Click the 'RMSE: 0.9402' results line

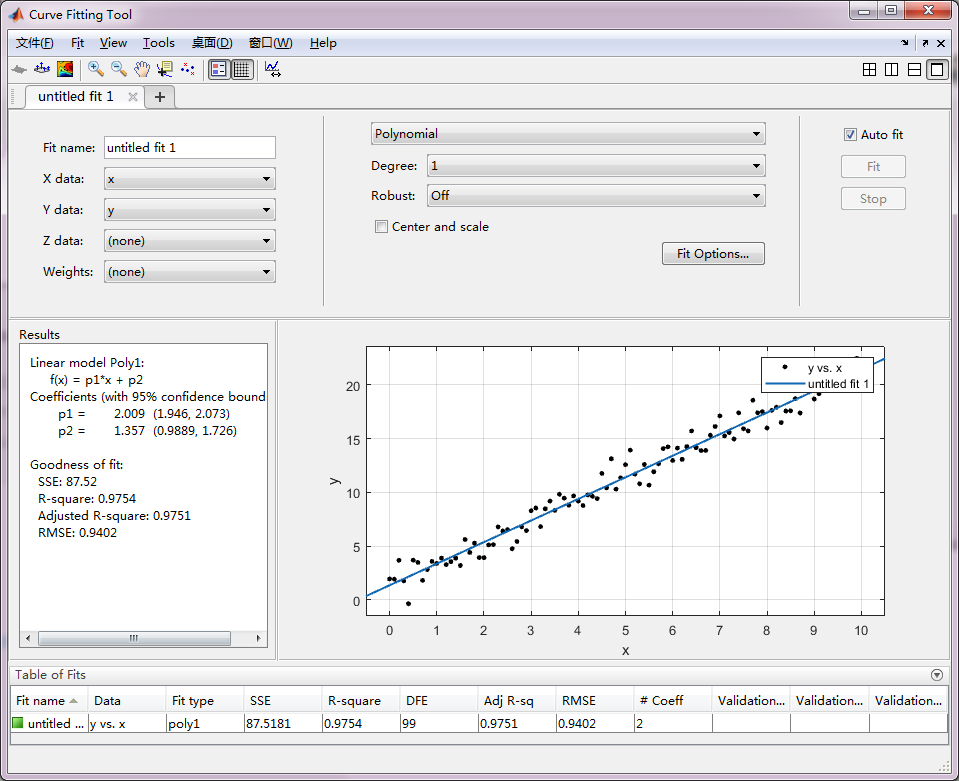[77, 533]
